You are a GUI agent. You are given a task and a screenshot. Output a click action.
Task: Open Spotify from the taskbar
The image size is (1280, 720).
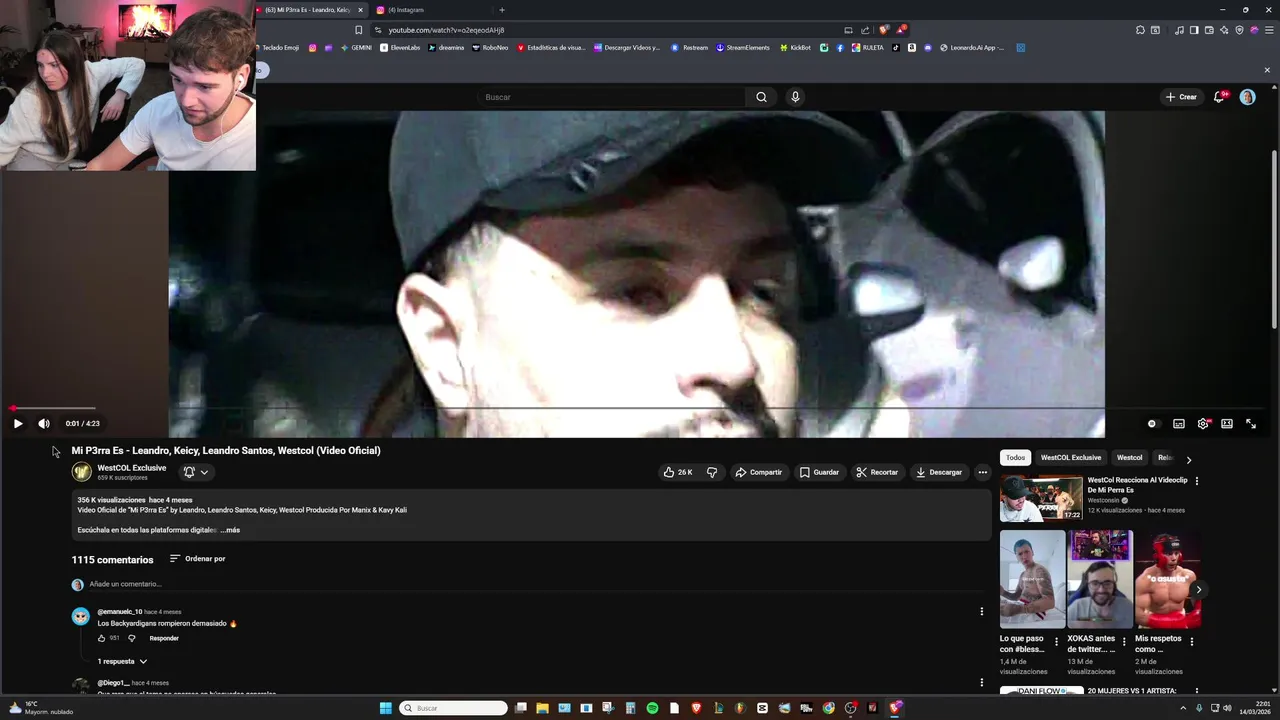click(652, 708)
